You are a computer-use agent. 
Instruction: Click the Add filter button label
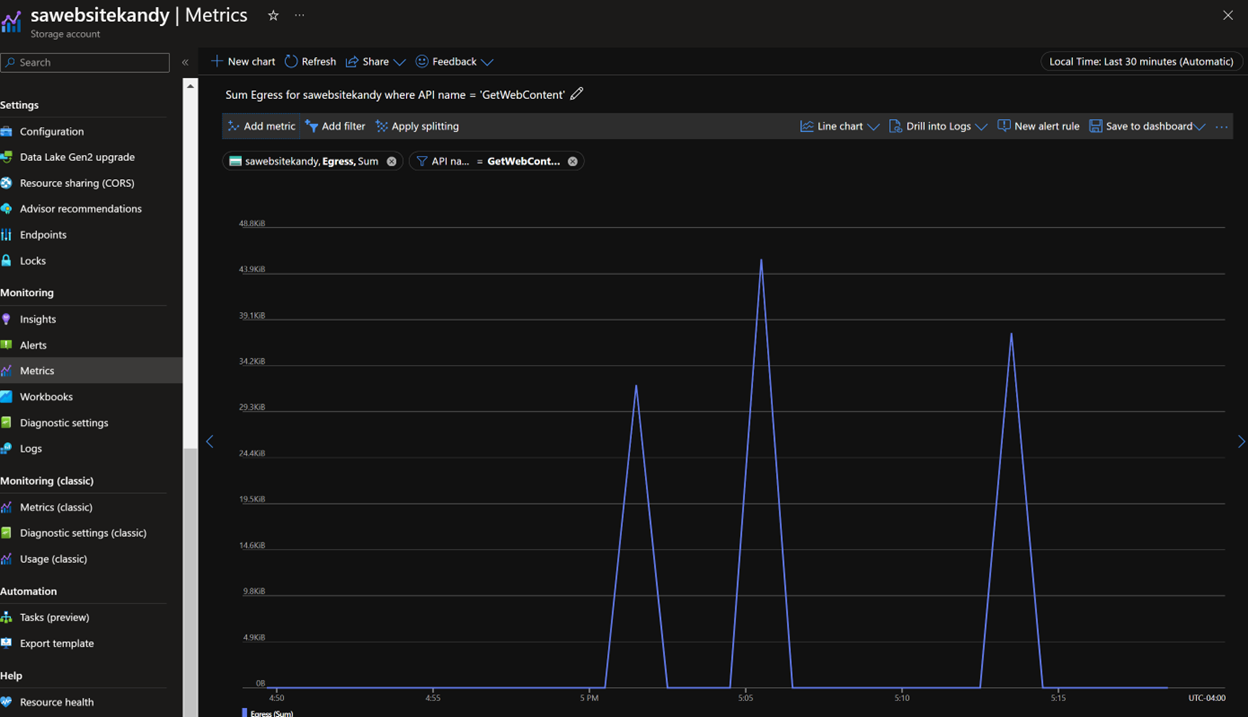click(x=343, y=126)
